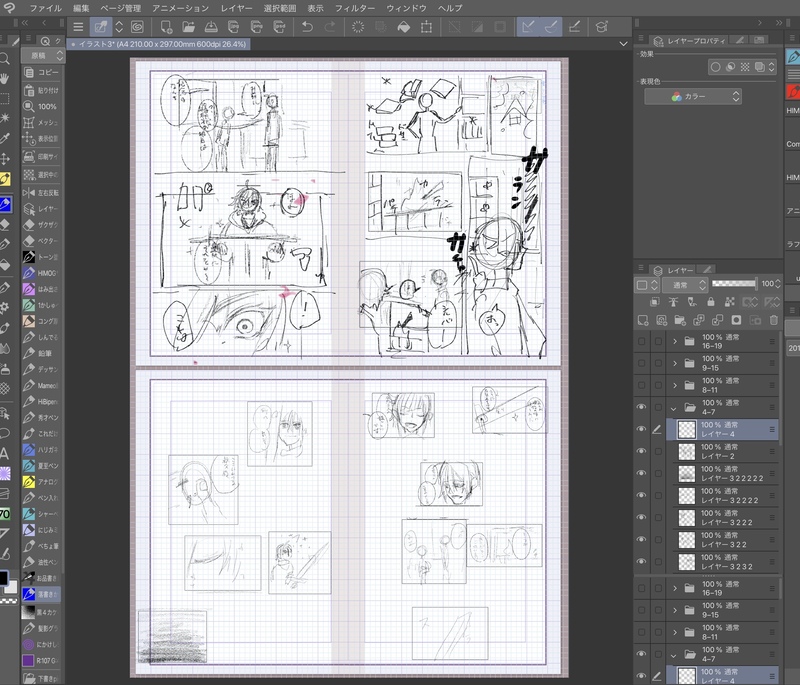This screenshot has width=800, height=685.
Task: Select the hand (move view) tool
Action: pos(5,78)
